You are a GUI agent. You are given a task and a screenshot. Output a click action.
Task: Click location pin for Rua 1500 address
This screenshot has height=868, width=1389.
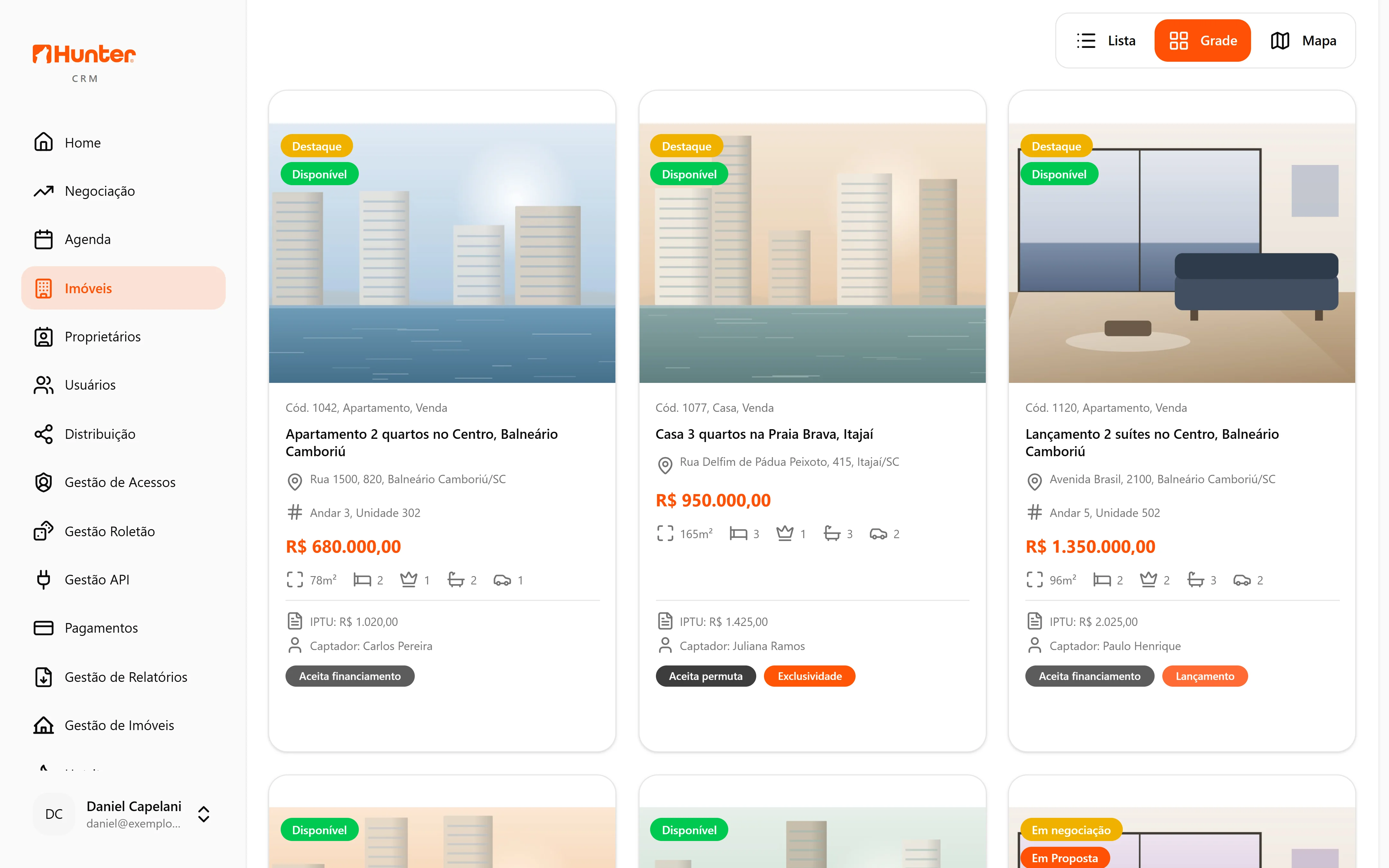click(295, 481)
